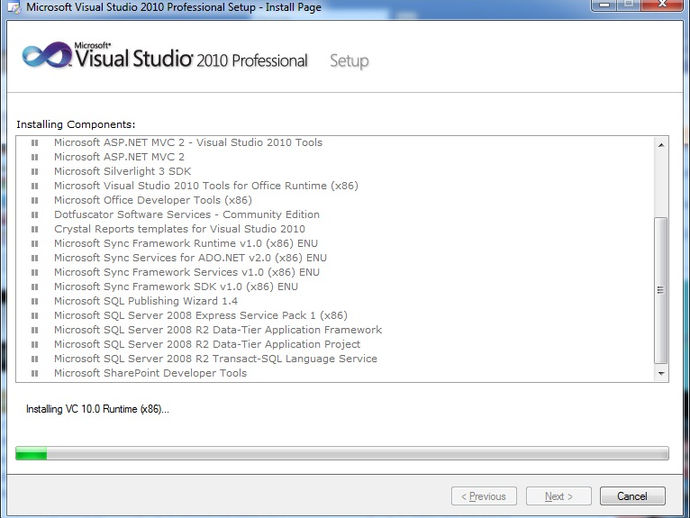690x518 pixels.
Task: Click the disabled Next button
Action: (x=559, y=496)
